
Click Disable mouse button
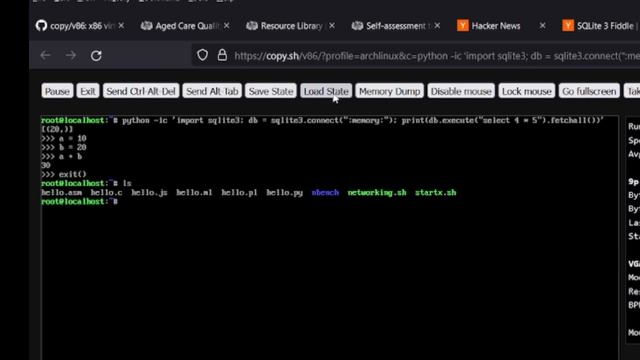[461, 91]
